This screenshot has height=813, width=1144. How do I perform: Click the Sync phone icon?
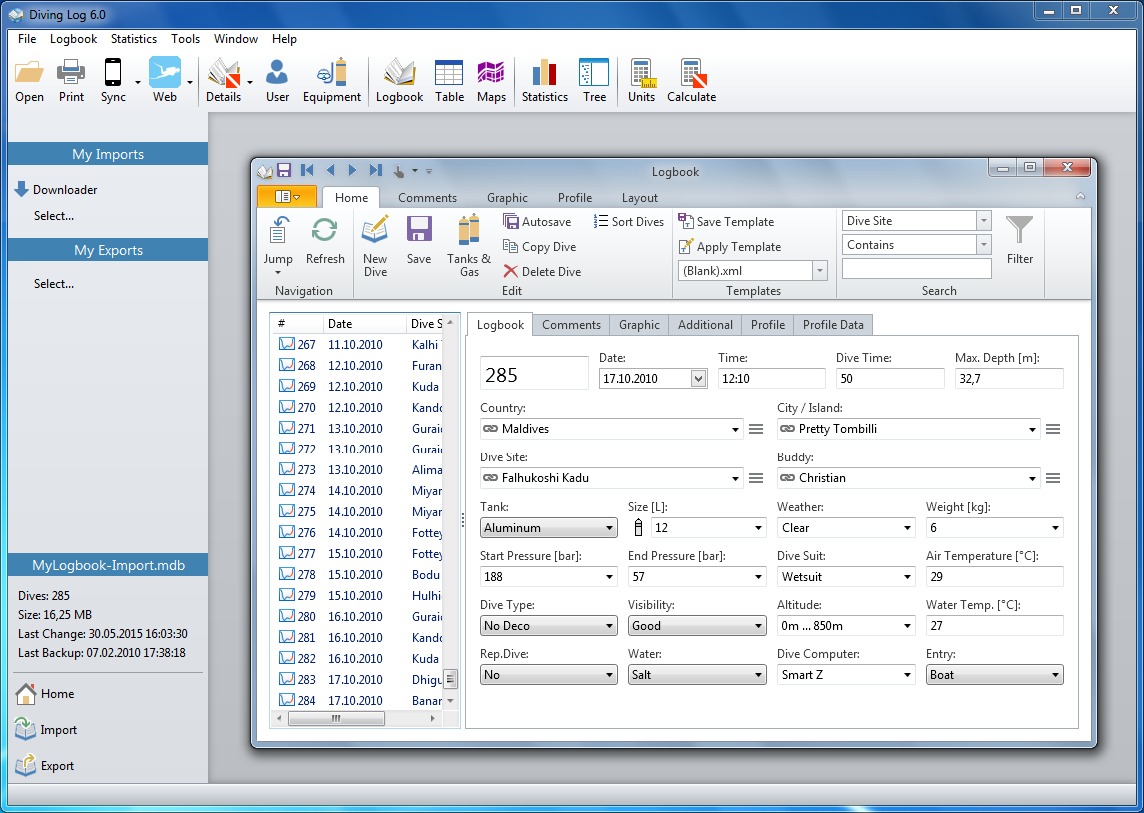(113, 73)
